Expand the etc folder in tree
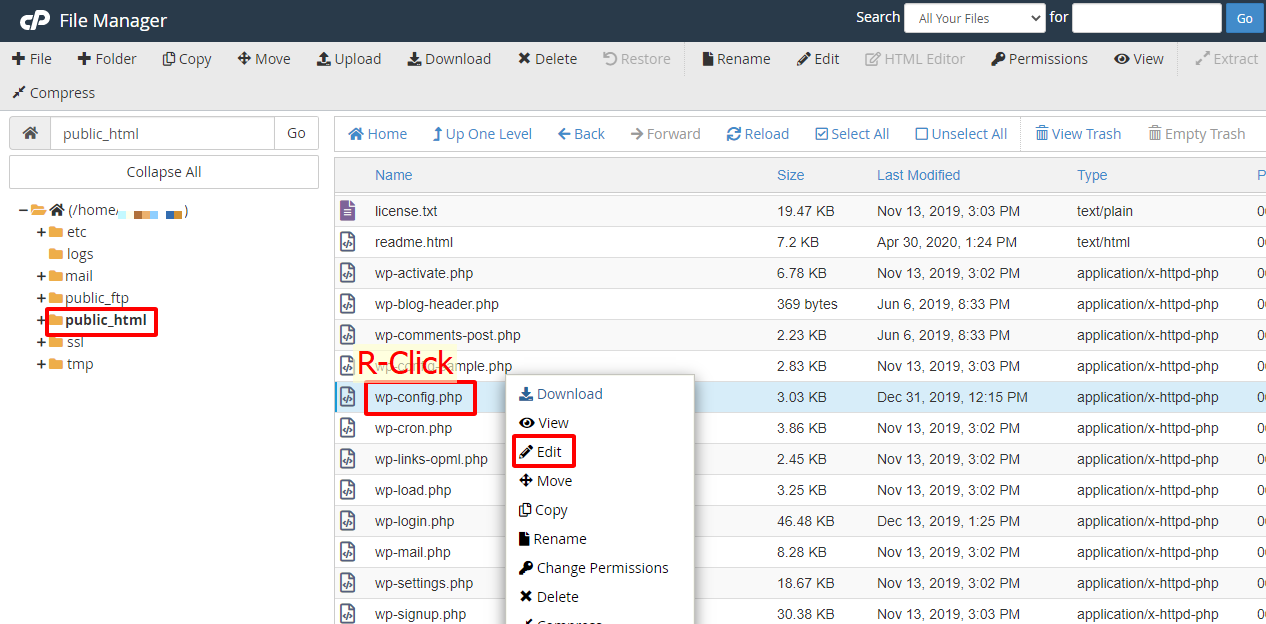 [41, 232]
